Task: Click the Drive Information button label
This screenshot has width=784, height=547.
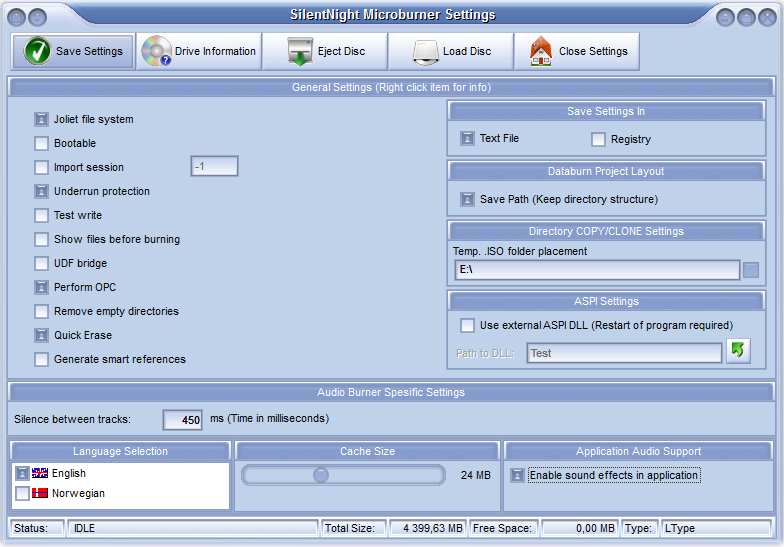Action: (x=215, y=52)
